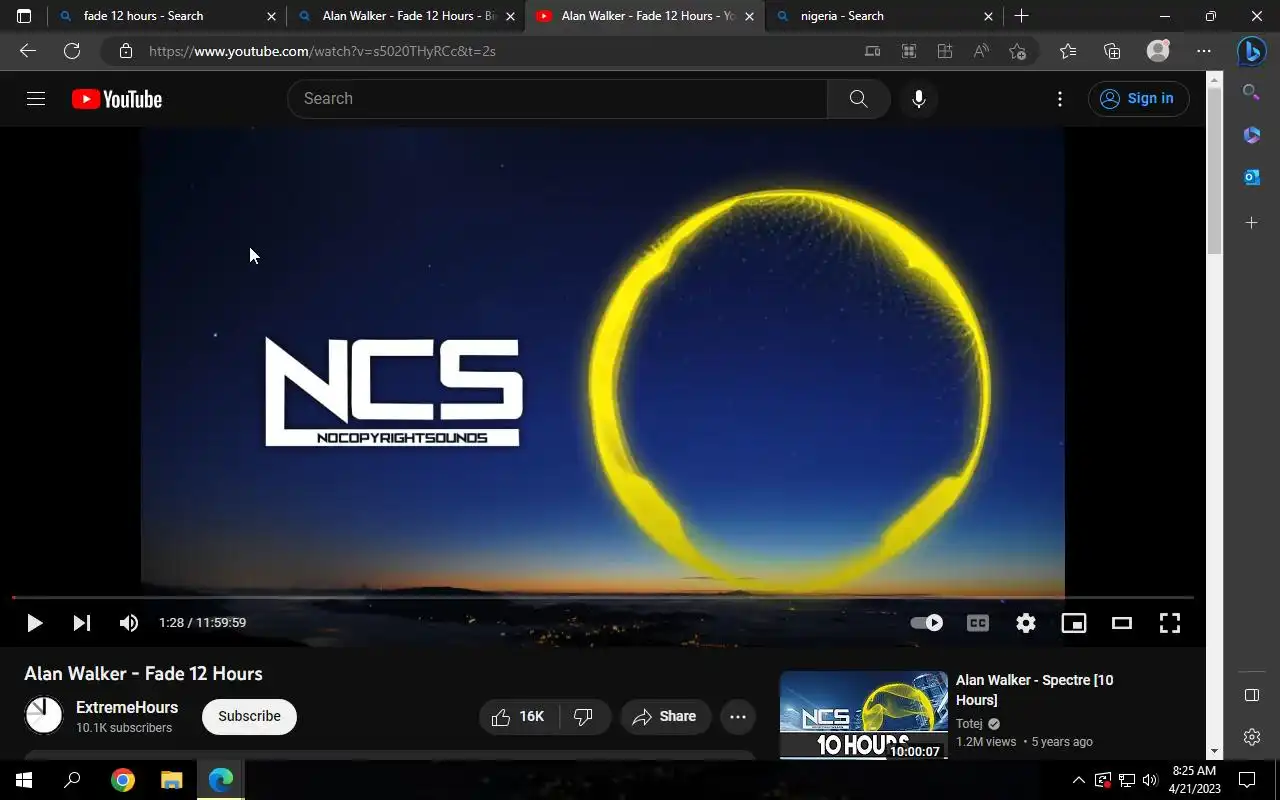This screenshot has height=800, width=1280.
Task: Open the Windows Start menu
Action: tap(24, 780)
